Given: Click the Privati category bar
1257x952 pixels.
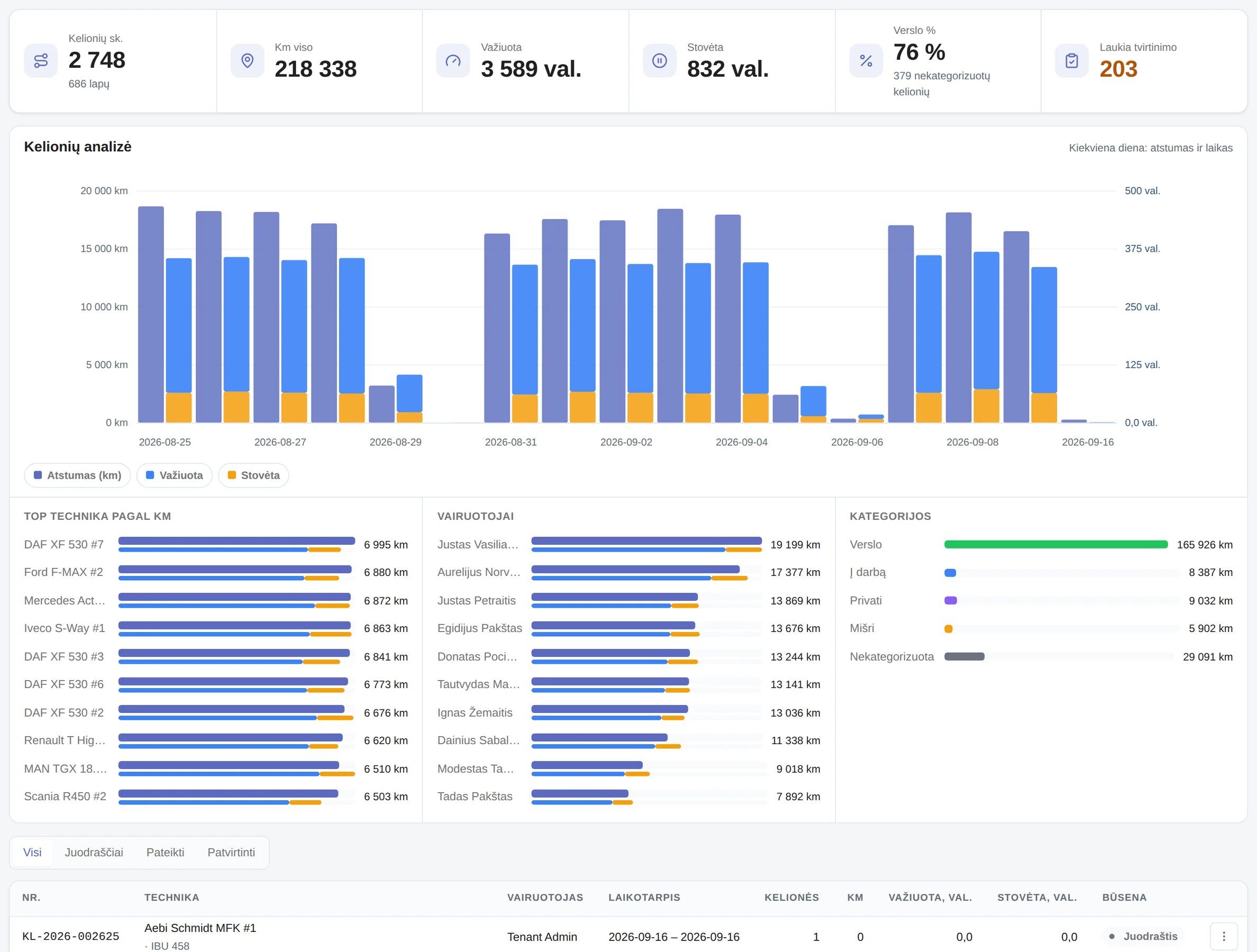Looking at the screenshot, I should (x=951, y=600).
